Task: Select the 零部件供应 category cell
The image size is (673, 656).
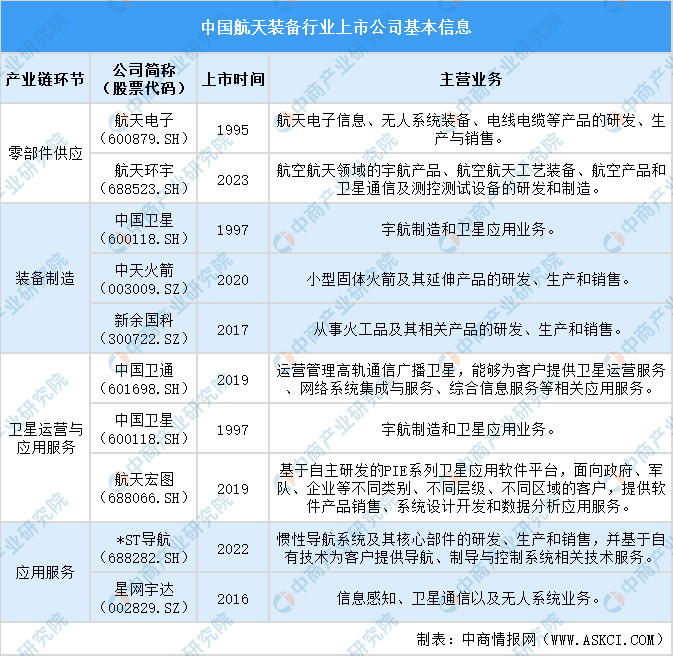Action: [45, 153]
